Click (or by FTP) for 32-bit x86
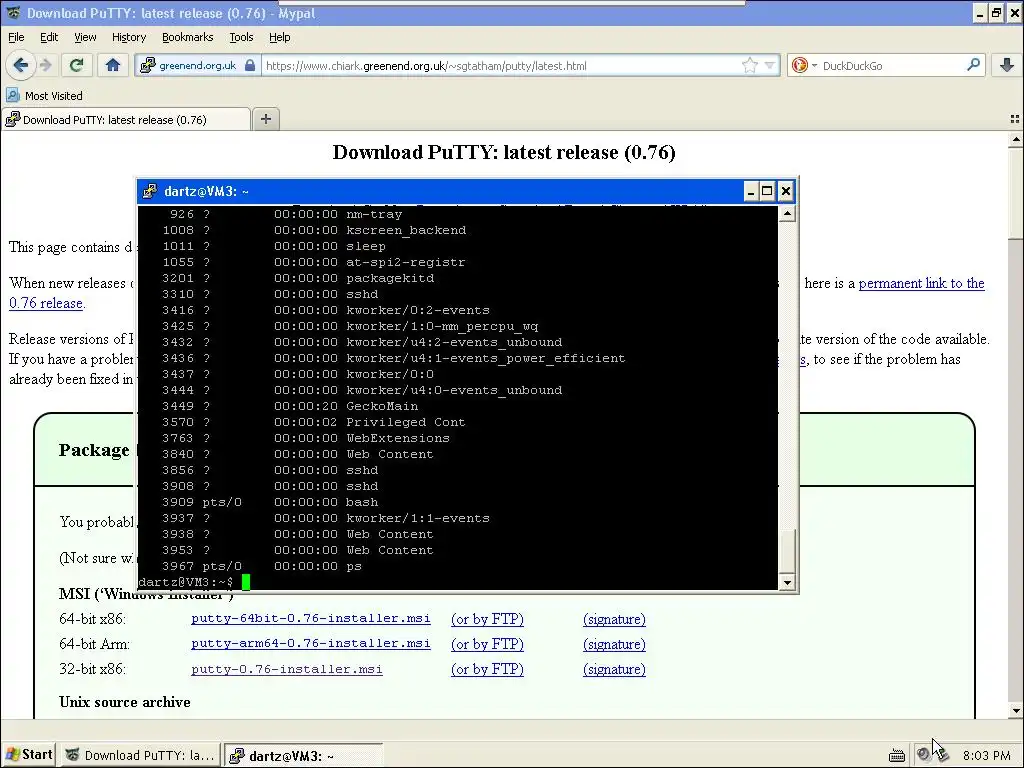This screenshot has height=768, width=1024. 487,669
